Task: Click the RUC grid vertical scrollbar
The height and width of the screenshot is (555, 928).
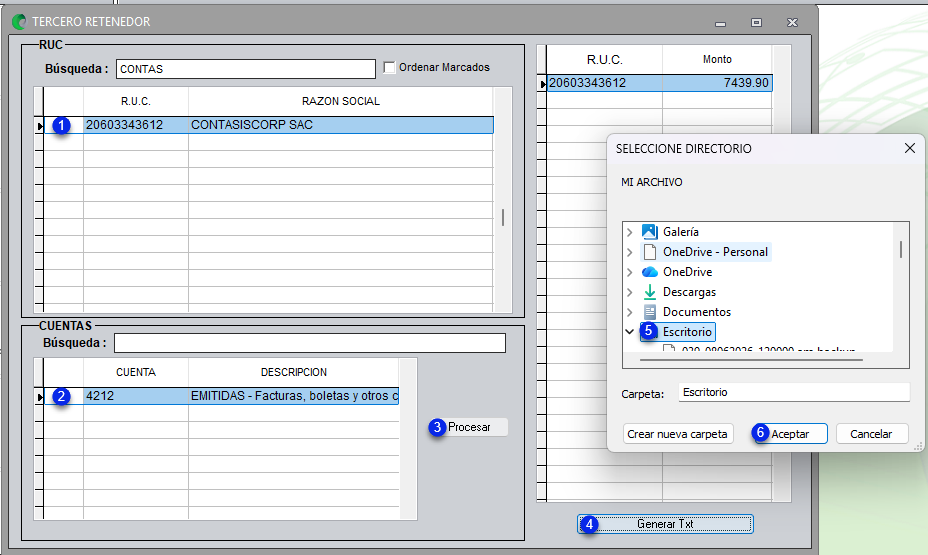Action: [x=502, y=217]
